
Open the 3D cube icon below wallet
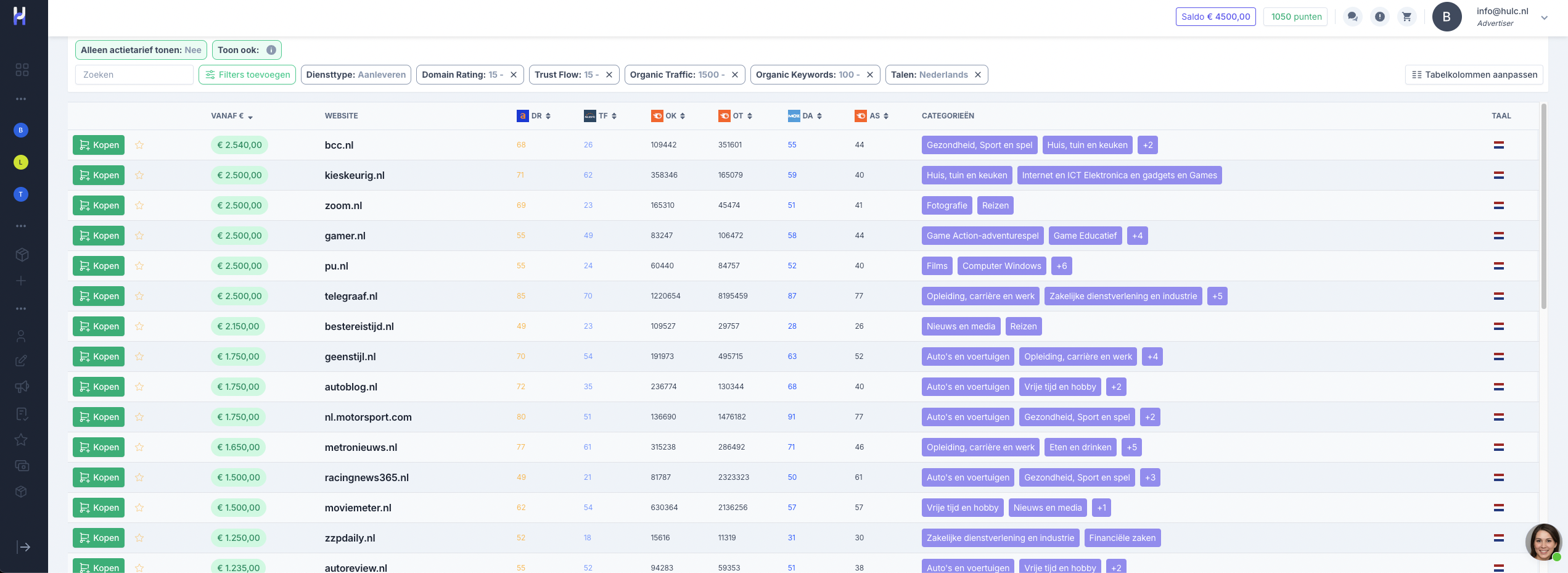pos(21,492)
